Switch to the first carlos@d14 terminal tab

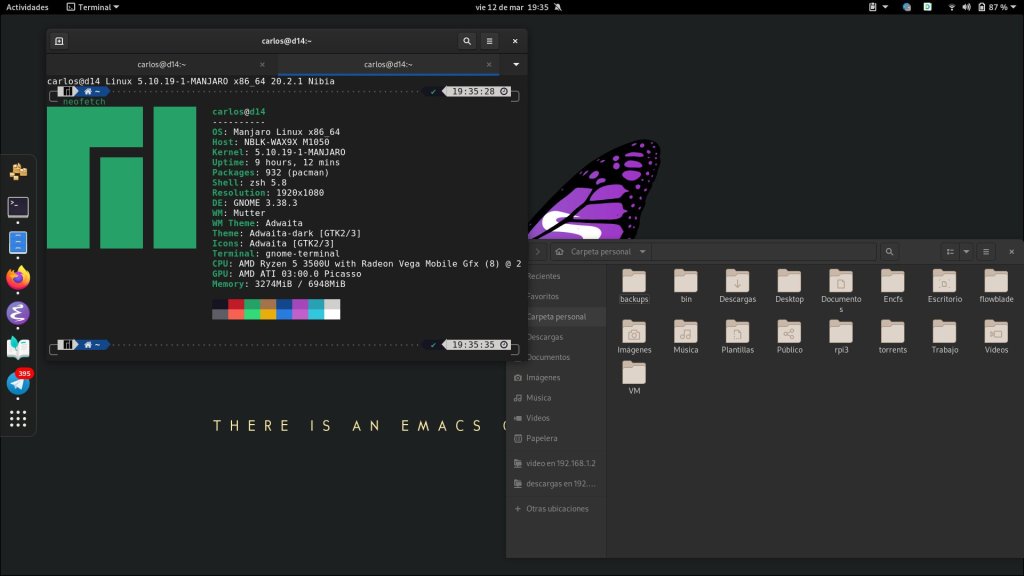click(161, 64)
